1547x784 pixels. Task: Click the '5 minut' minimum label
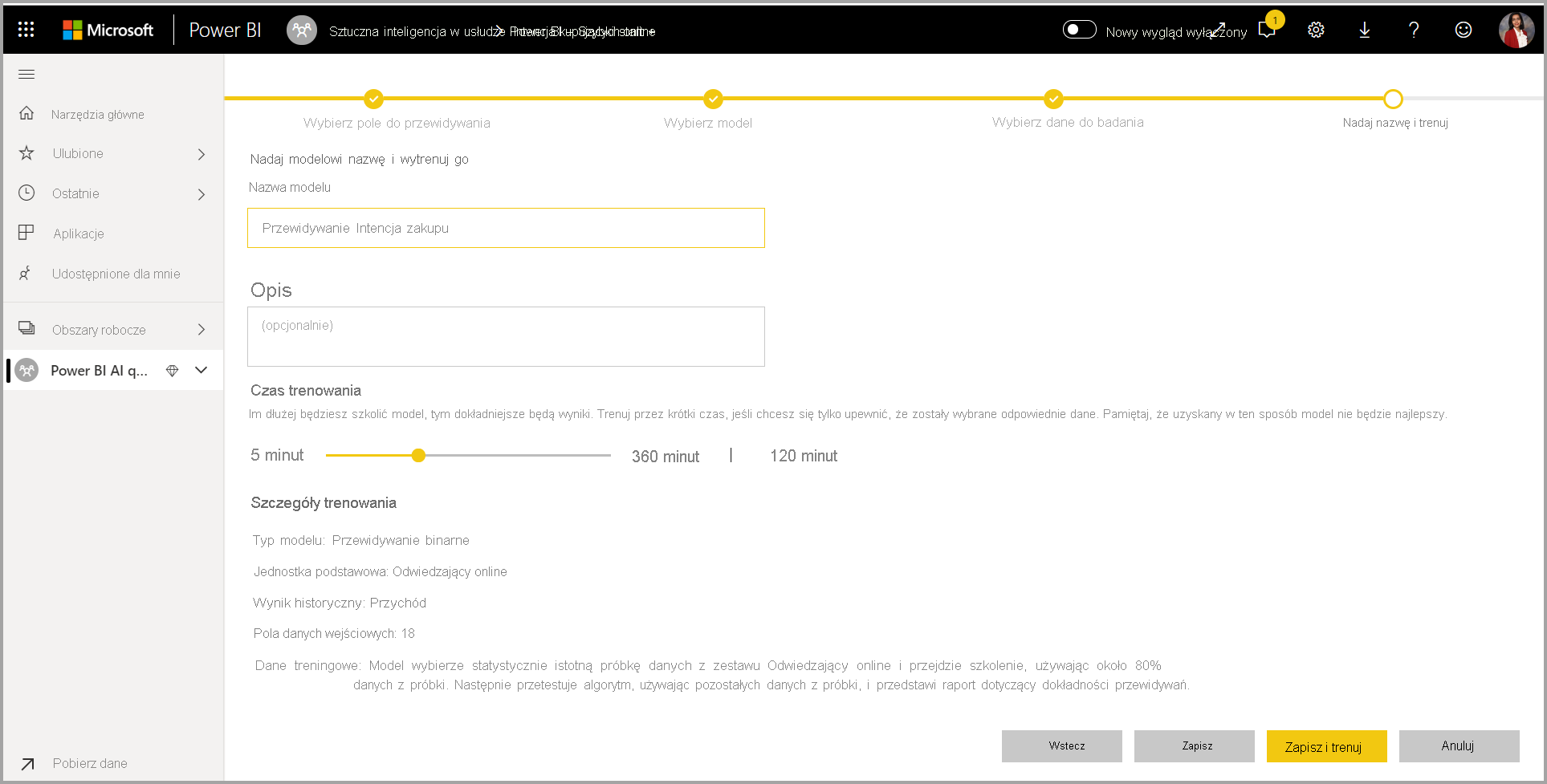pyautogui.click(x=277, y=455)
